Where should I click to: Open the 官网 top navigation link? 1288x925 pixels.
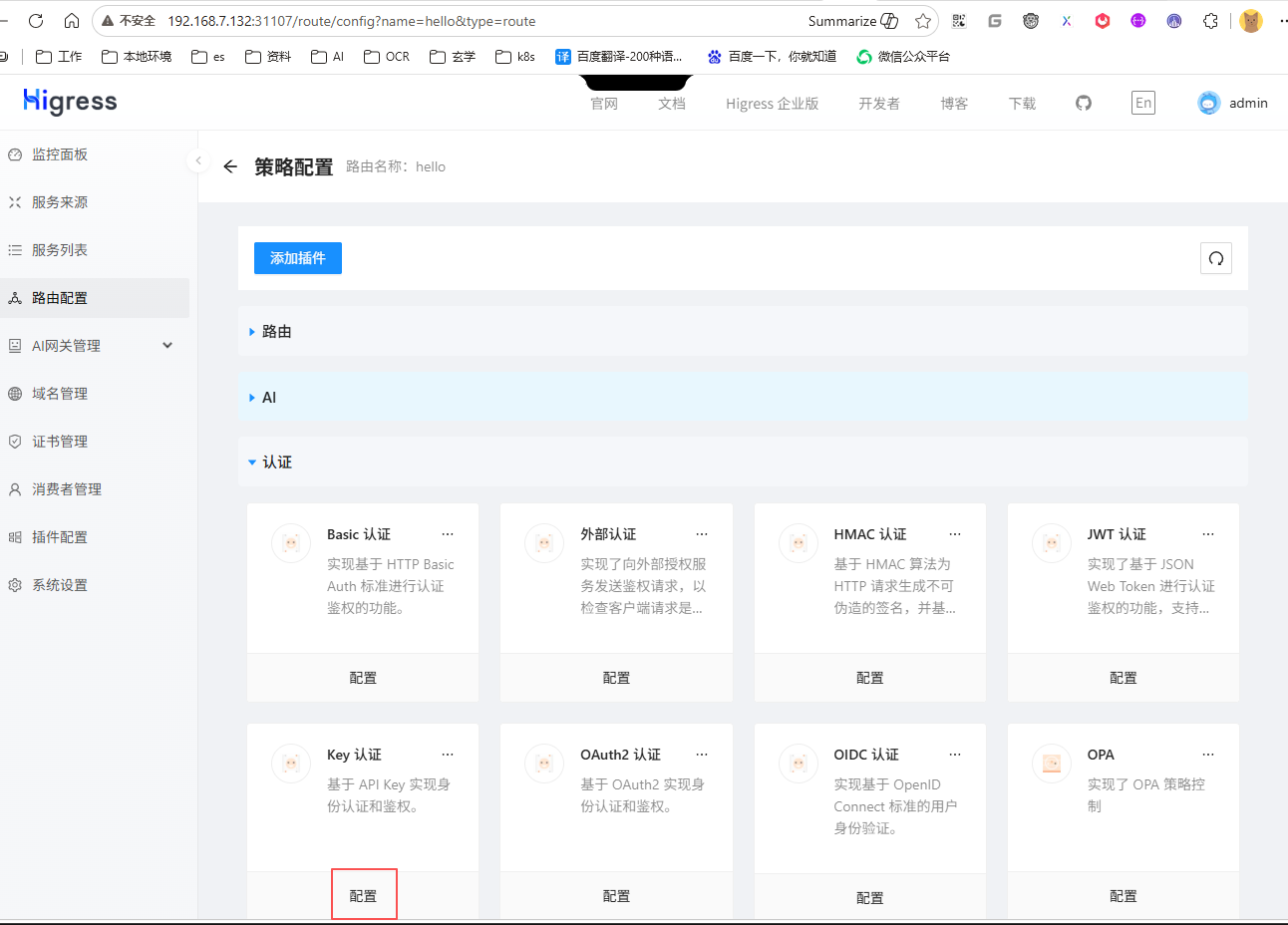pos(604,104)
